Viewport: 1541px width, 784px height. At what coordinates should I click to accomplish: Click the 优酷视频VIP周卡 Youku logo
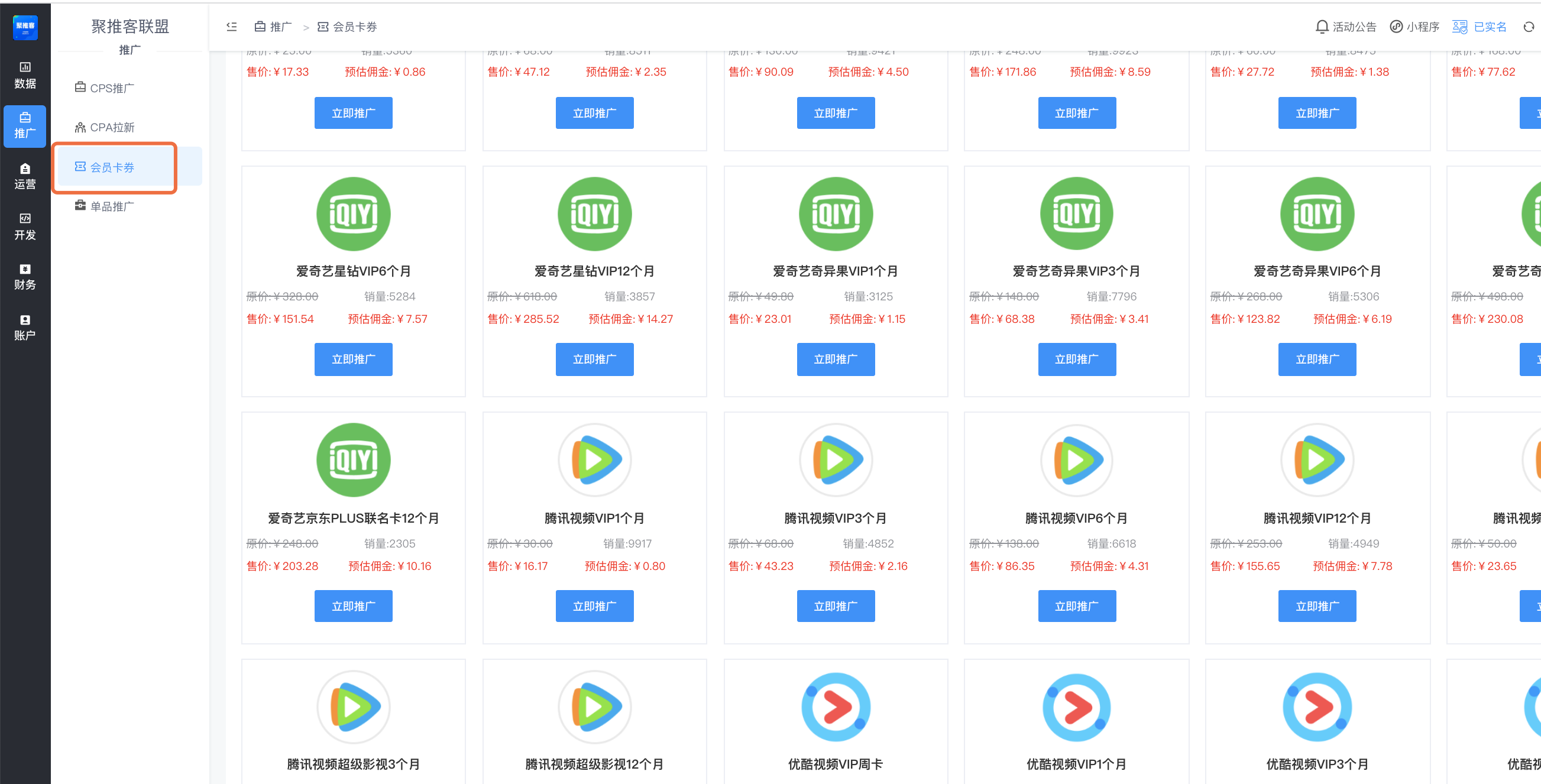point(835,707)
